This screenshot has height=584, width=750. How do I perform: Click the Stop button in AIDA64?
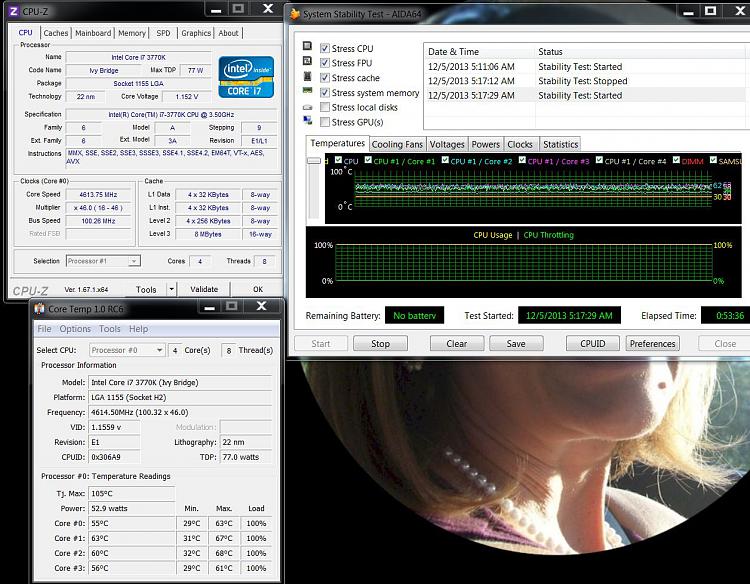click(380, 343)
